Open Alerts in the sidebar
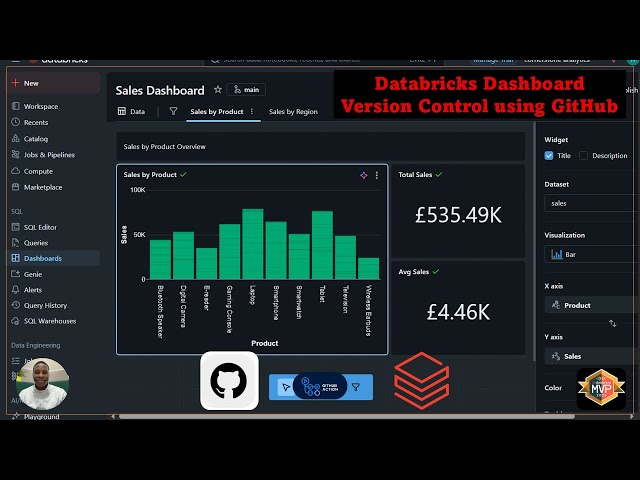This screenshot has width=640, height=480. click(x=33, y=290)
